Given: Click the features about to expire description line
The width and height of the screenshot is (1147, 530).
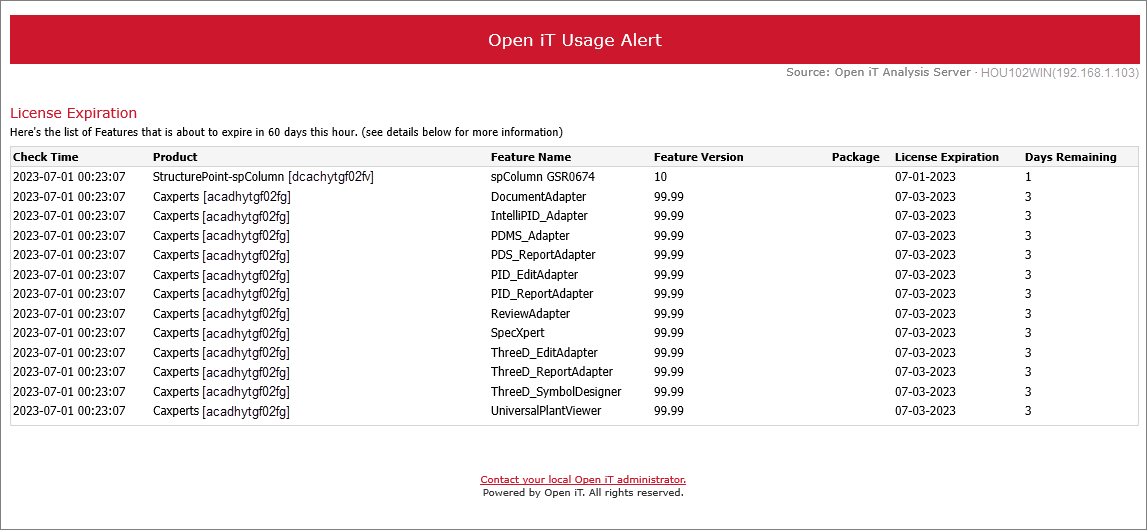Looking at the screenshot, I should (286, 132).
